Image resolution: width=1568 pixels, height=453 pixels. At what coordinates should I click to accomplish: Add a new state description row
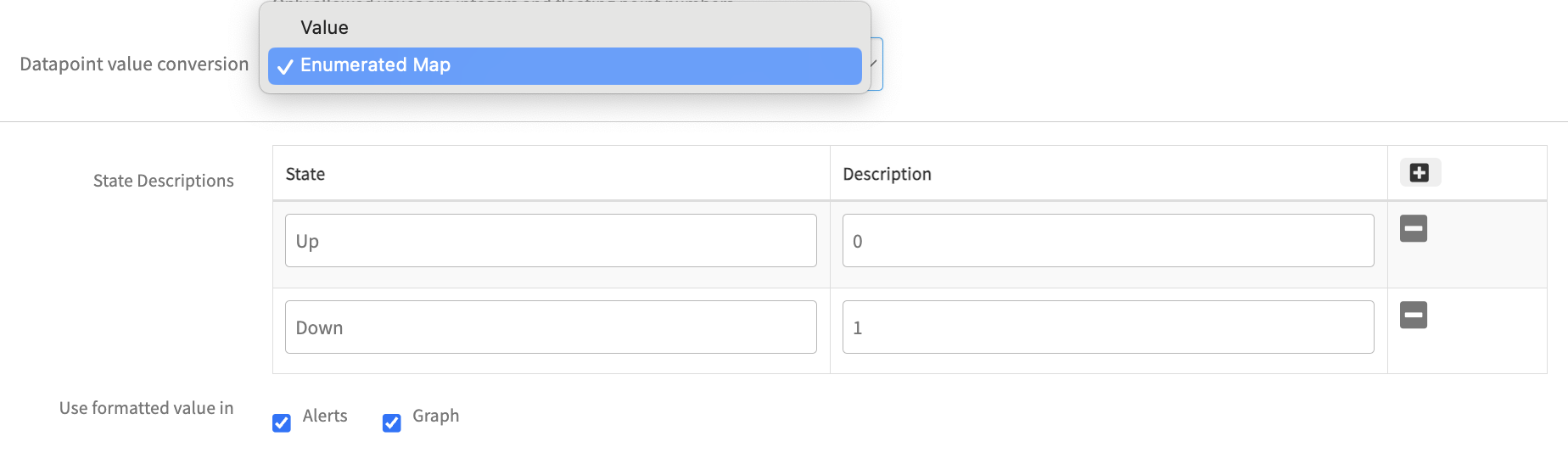(1420, 173)
